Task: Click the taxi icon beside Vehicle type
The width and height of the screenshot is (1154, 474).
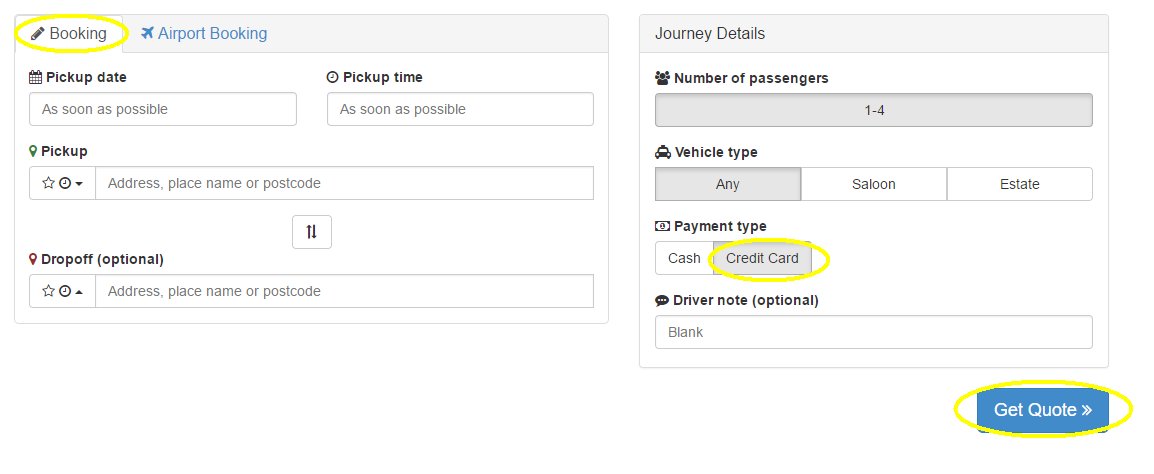Action: point(662,152)
